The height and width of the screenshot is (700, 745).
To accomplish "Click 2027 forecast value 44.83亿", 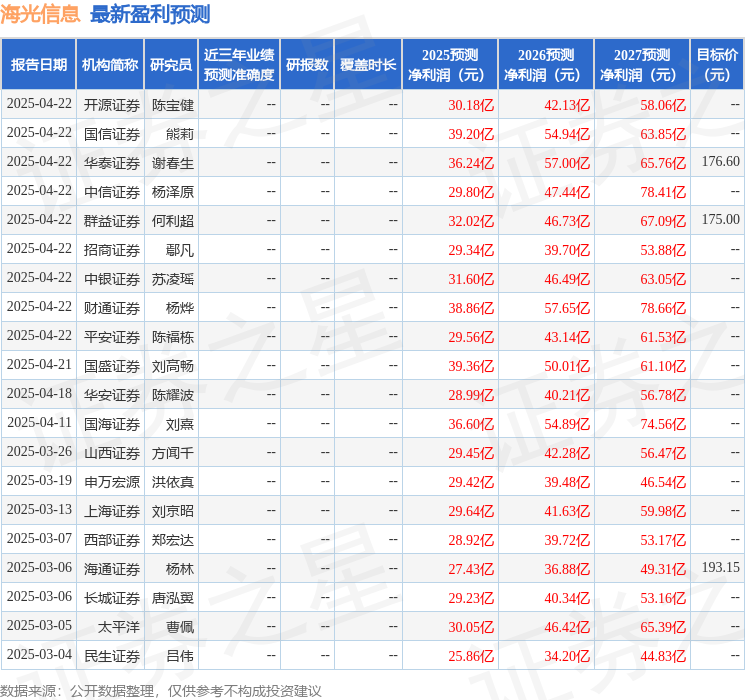I will coord(663,656).
